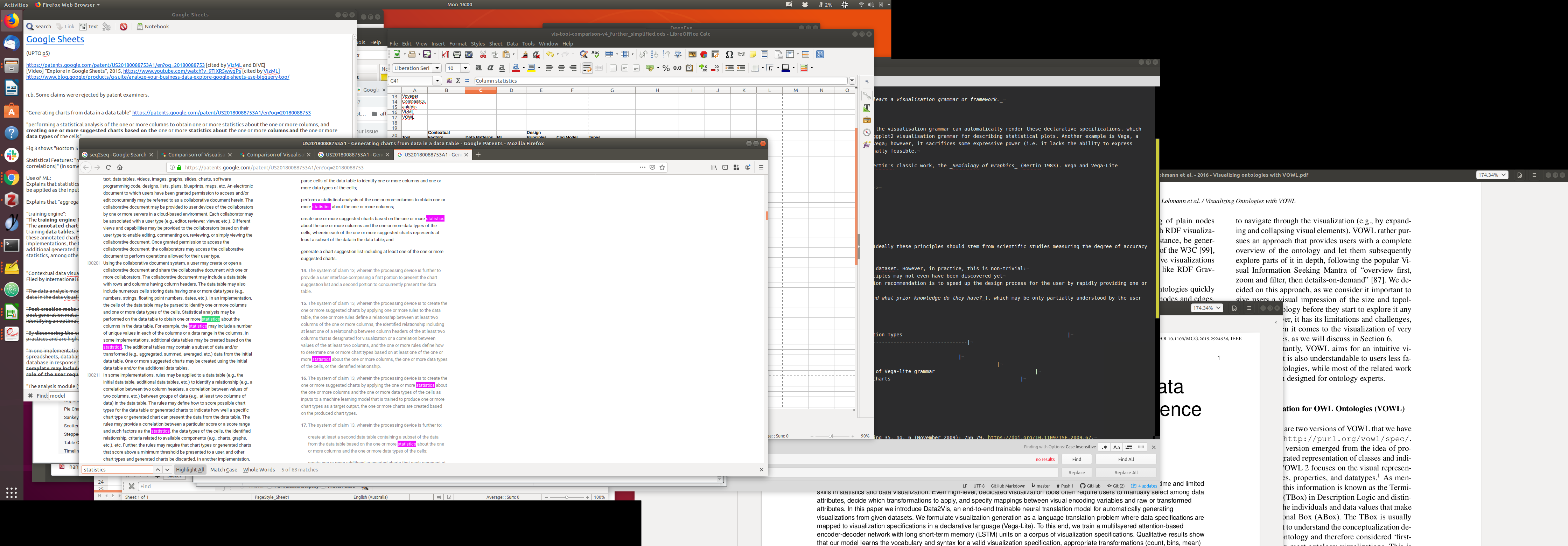Screen dimensions: 1568x546
Task: Click the AutoFilter funnel icon
Action: [x=678, y=54]
